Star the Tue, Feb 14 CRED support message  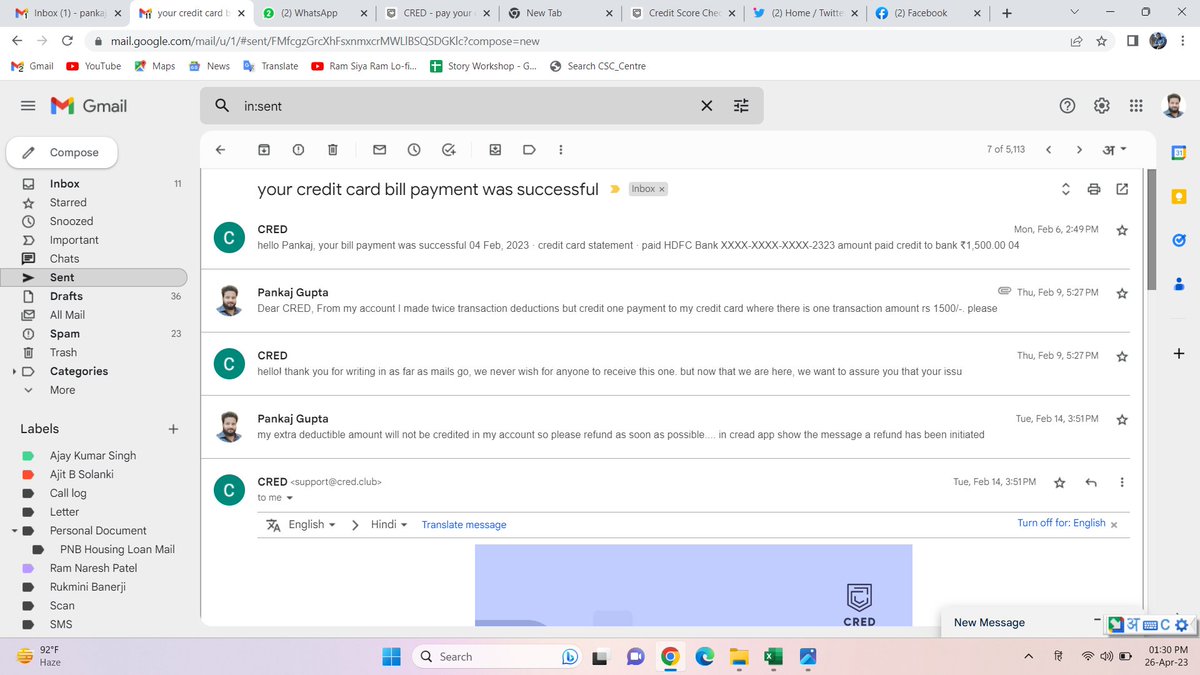tap(1060, 482)
